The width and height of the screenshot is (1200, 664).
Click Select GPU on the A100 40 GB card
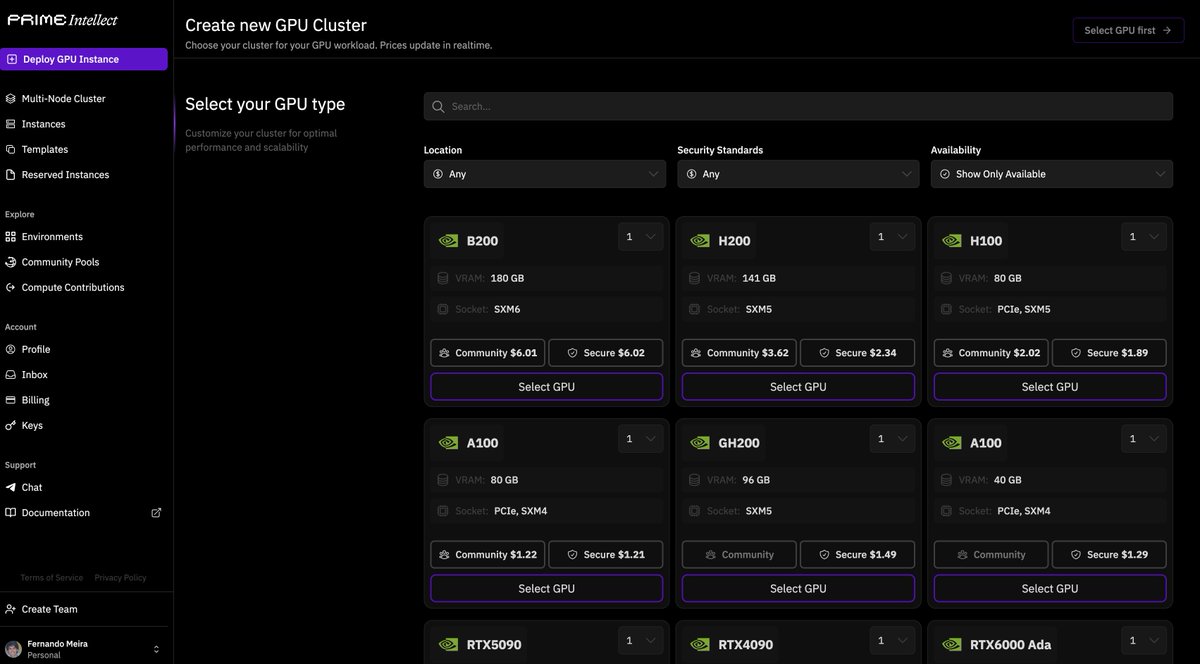pos(1051,589)
